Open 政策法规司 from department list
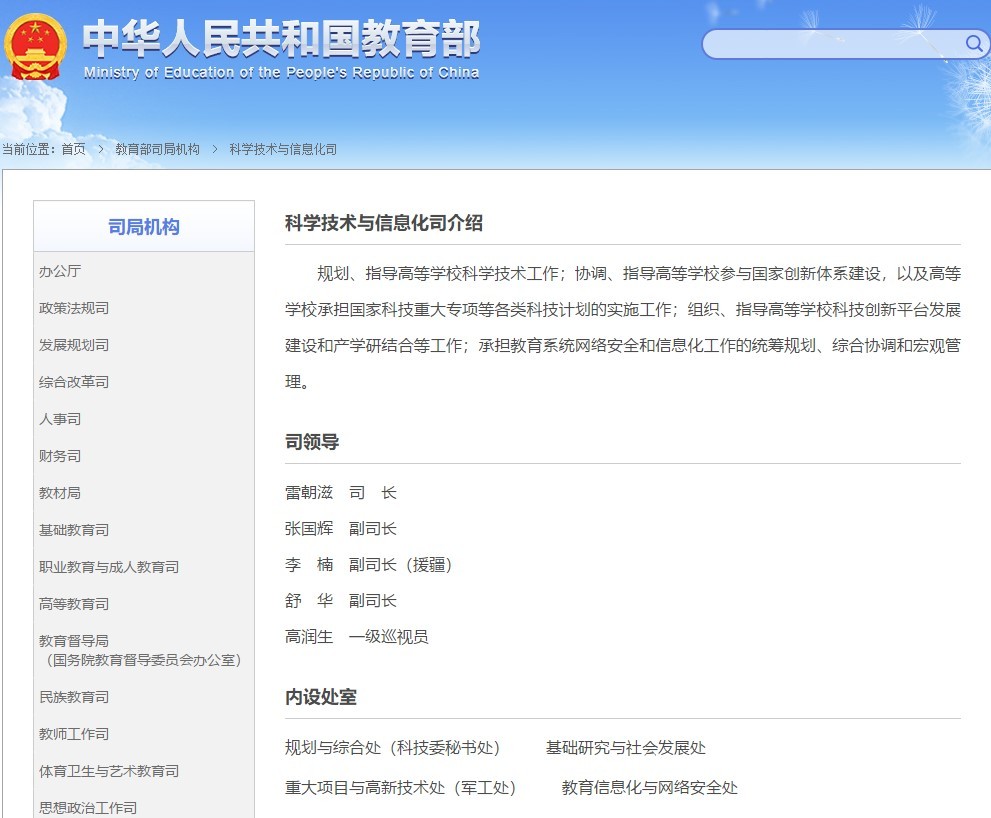The height and width of the screenshot is (818, 991). coord(74,308)
